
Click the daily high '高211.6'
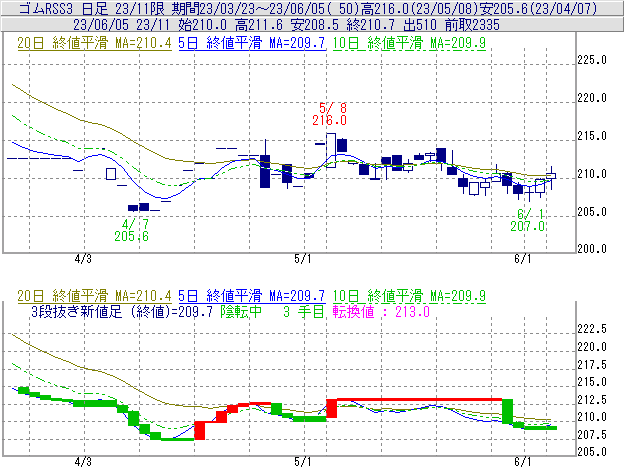259,25
